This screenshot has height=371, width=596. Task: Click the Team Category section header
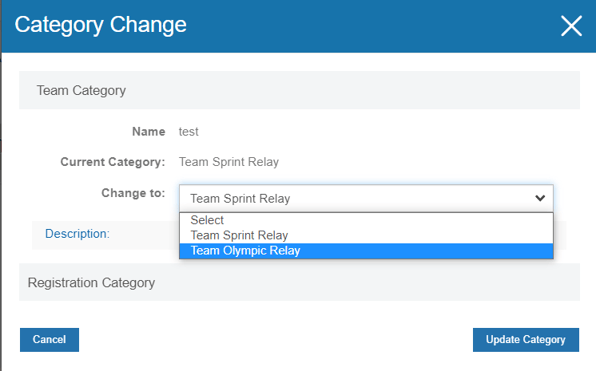(x=299, y=90)
